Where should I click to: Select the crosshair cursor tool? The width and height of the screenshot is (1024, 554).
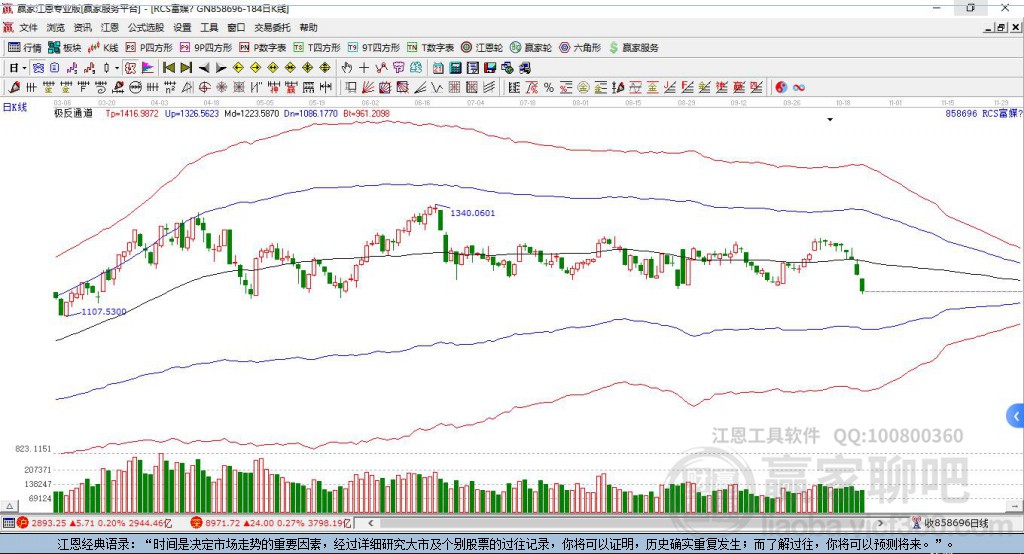[364, 67]
